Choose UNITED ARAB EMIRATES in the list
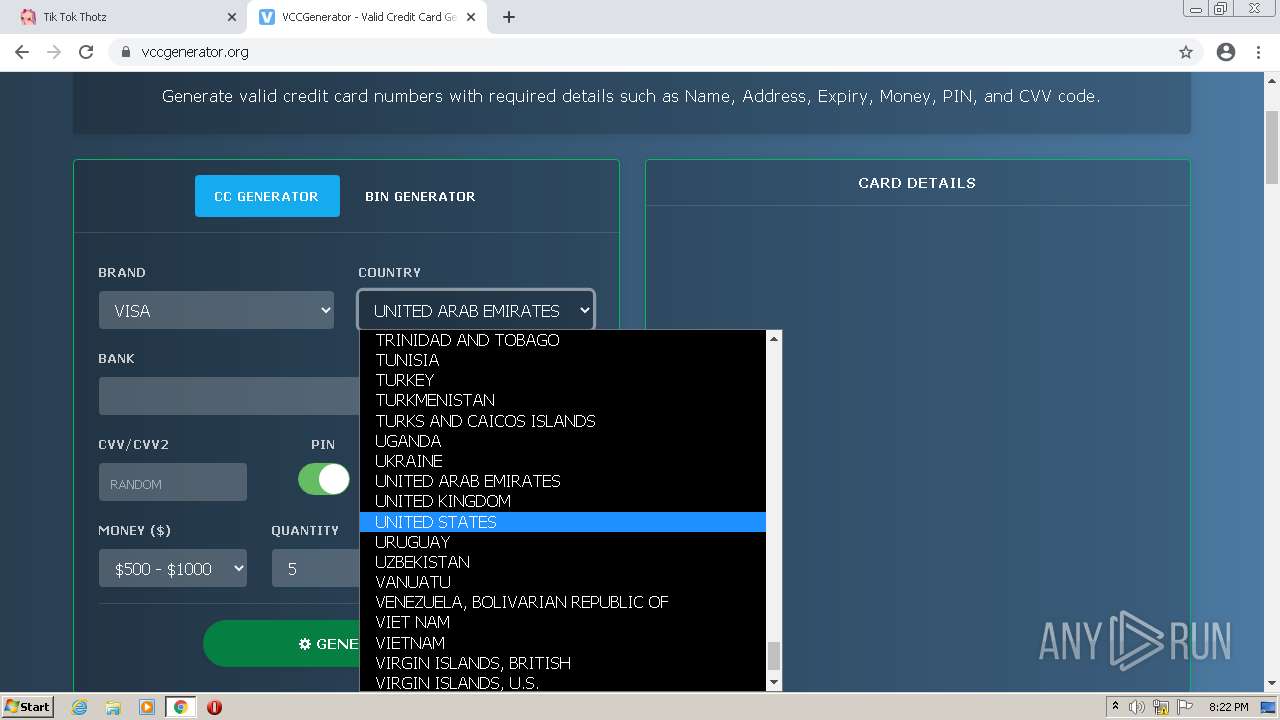Screen dimensions: 1280x720 pyautogui.click(x=563, y=481)
